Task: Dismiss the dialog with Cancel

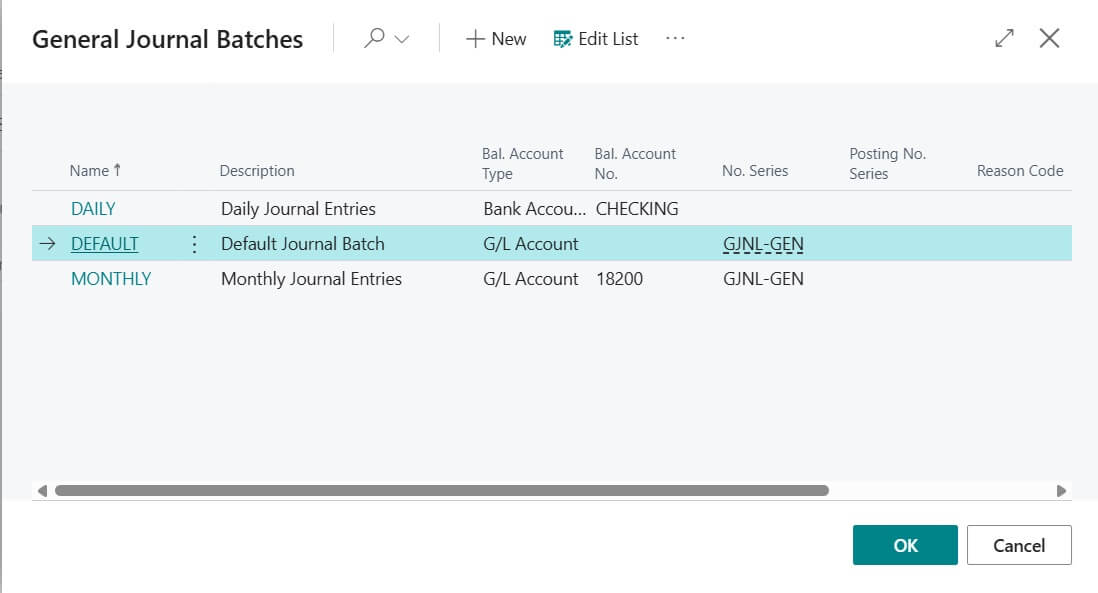Action: coord(1019,545)
